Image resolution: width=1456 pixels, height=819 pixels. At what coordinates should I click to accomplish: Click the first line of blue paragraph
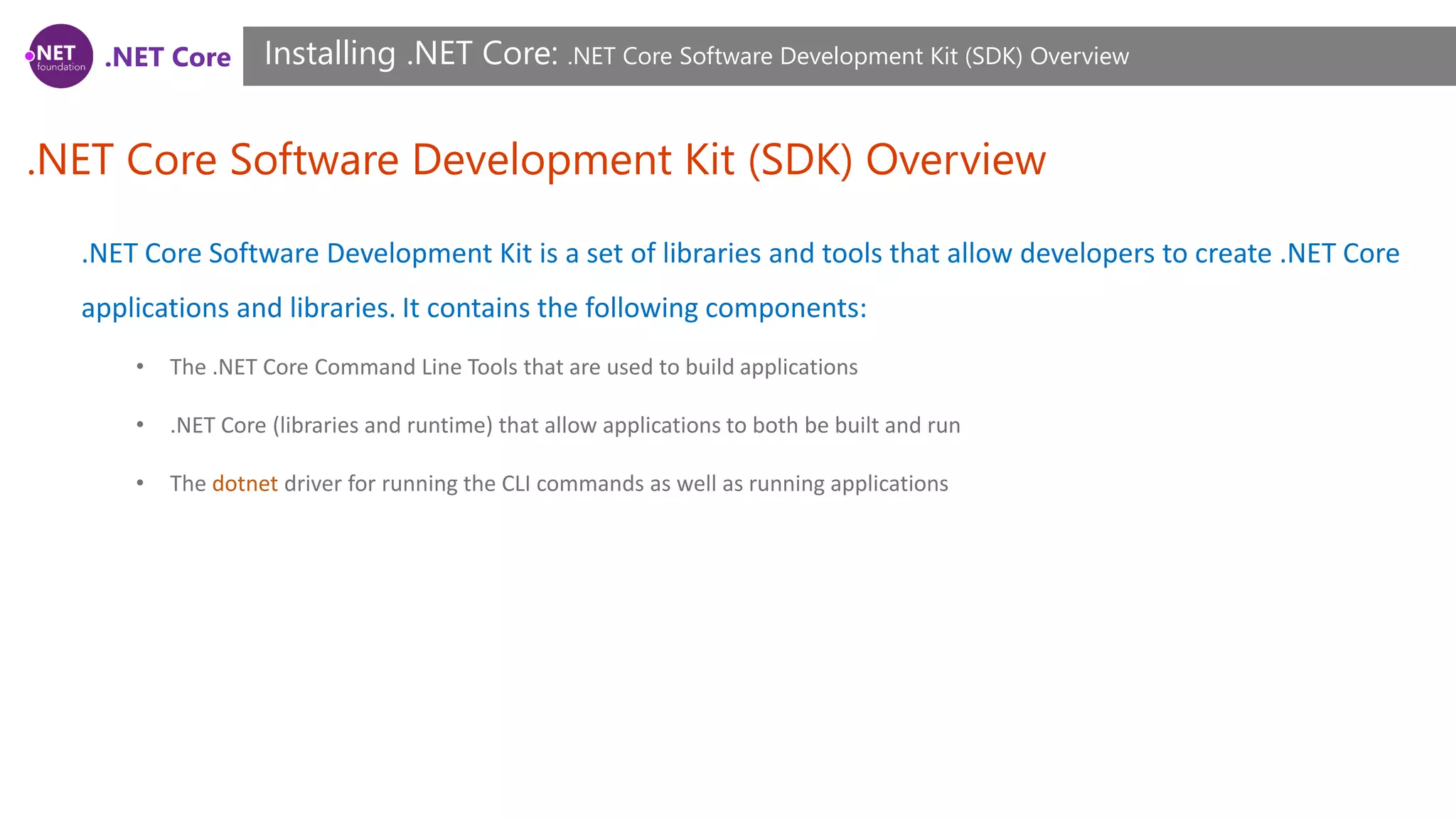tap(739, 254)
